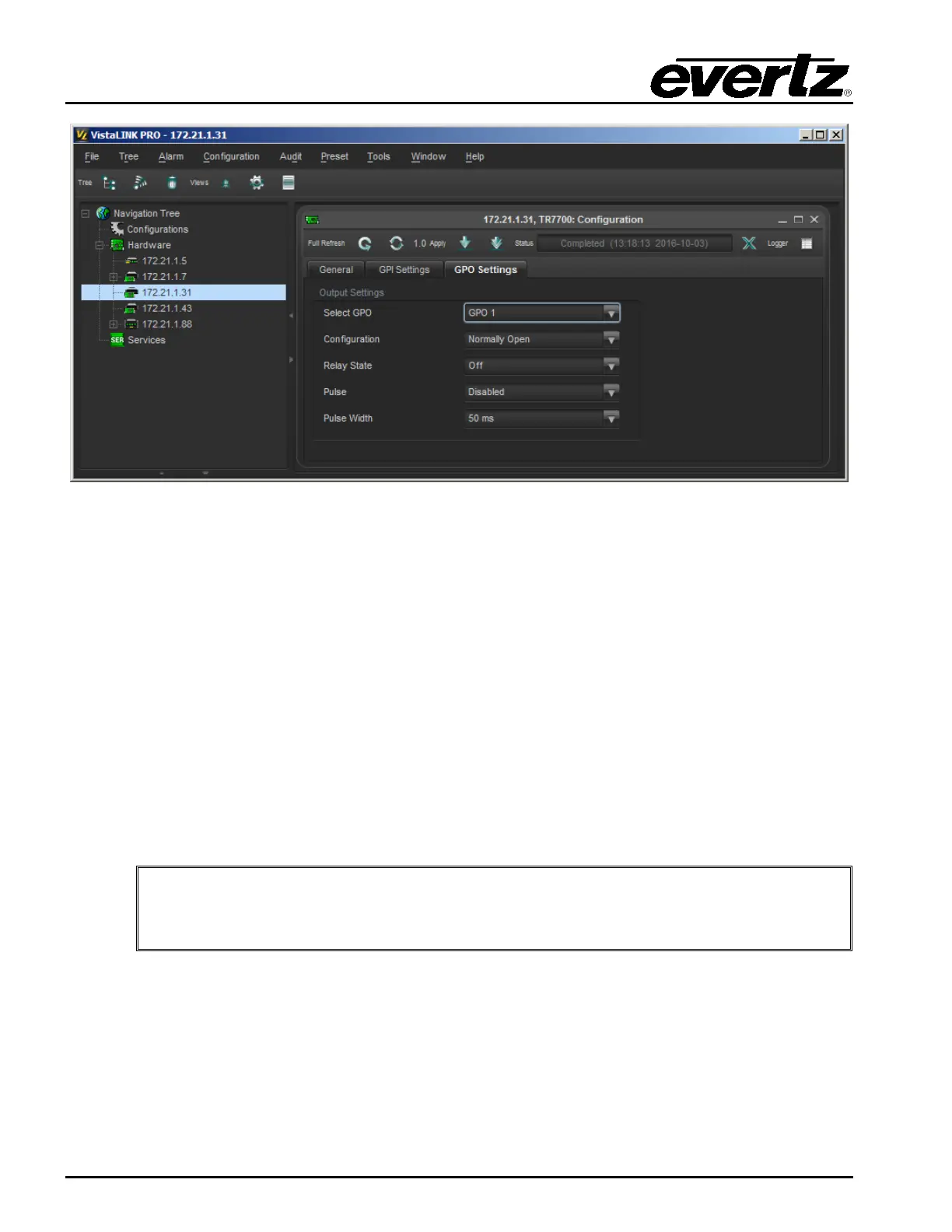The height and width of the screenshot is (1232, 952).
Task: Select device 172.21.1.31 in tree
Action: 184,292
